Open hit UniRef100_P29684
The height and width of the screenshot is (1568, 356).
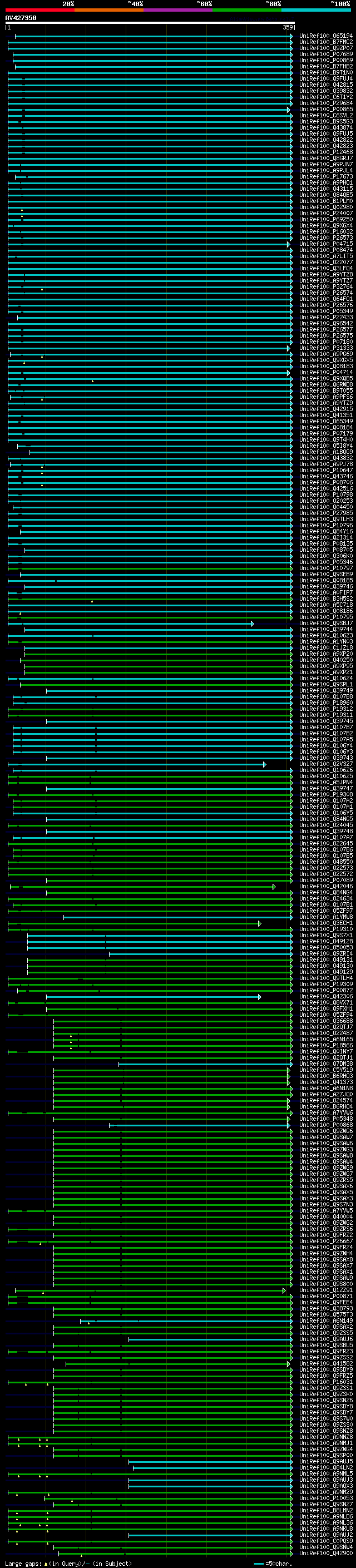[x=325, y=103]
